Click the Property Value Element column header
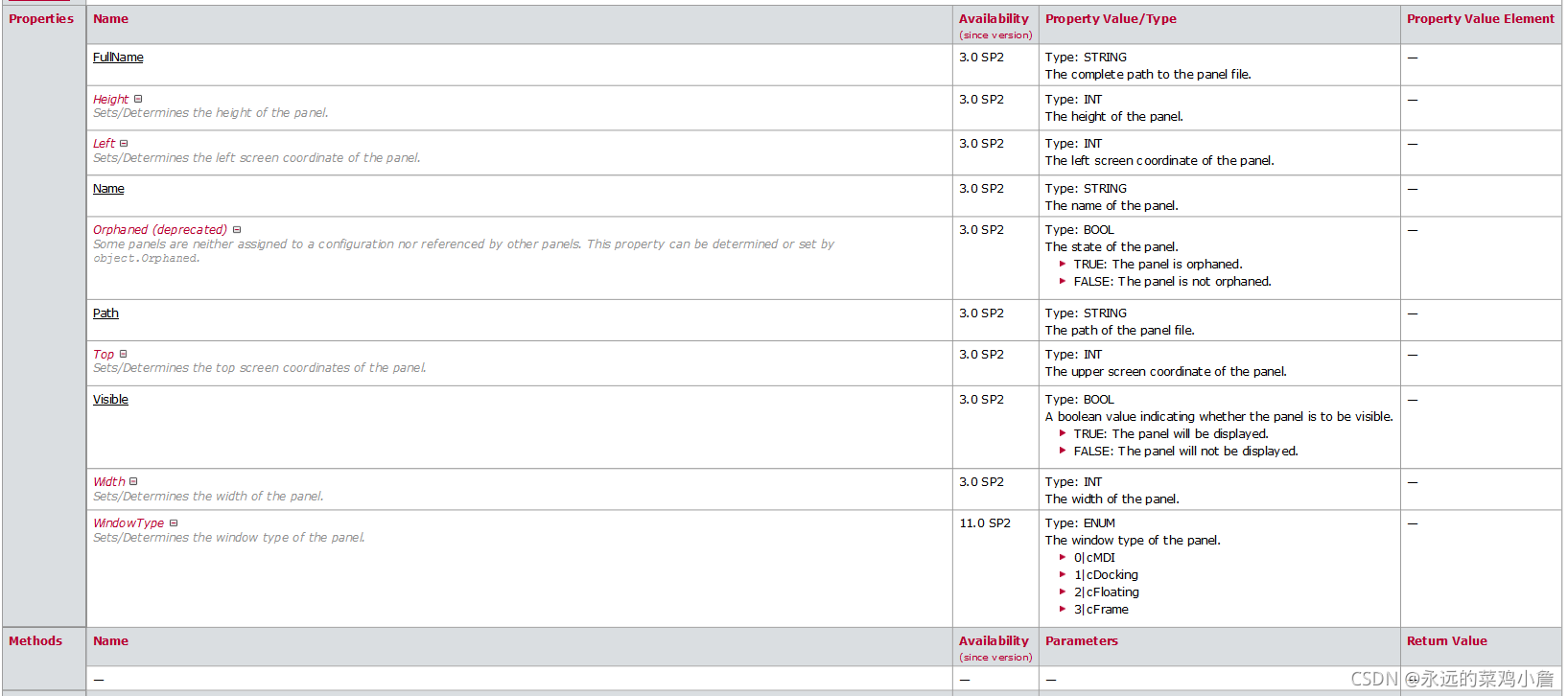Screen dimensions: 1568x696 1481,19
